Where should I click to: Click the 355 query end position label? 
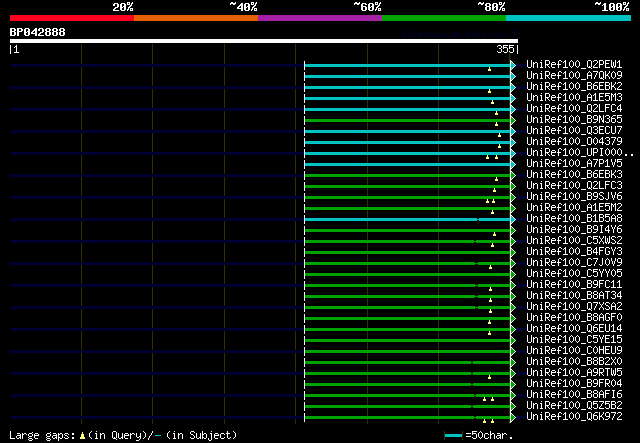tap(505, 49)
